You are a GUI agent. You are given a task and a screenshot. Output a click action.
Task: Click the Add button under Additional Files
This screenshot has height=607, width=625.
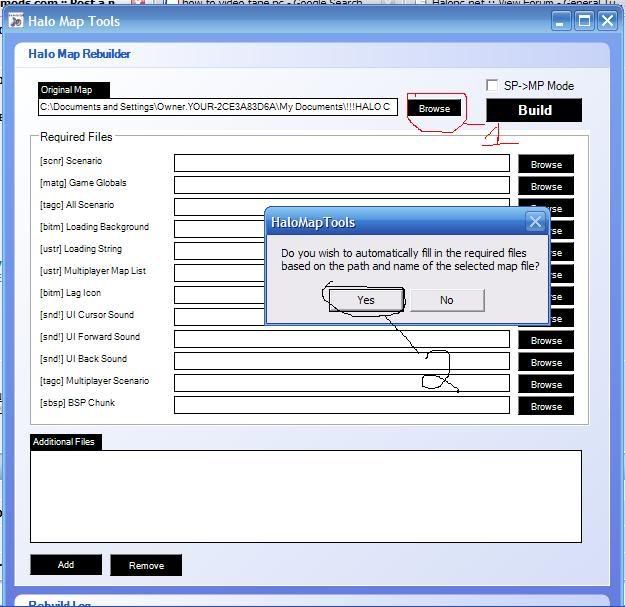66,564
